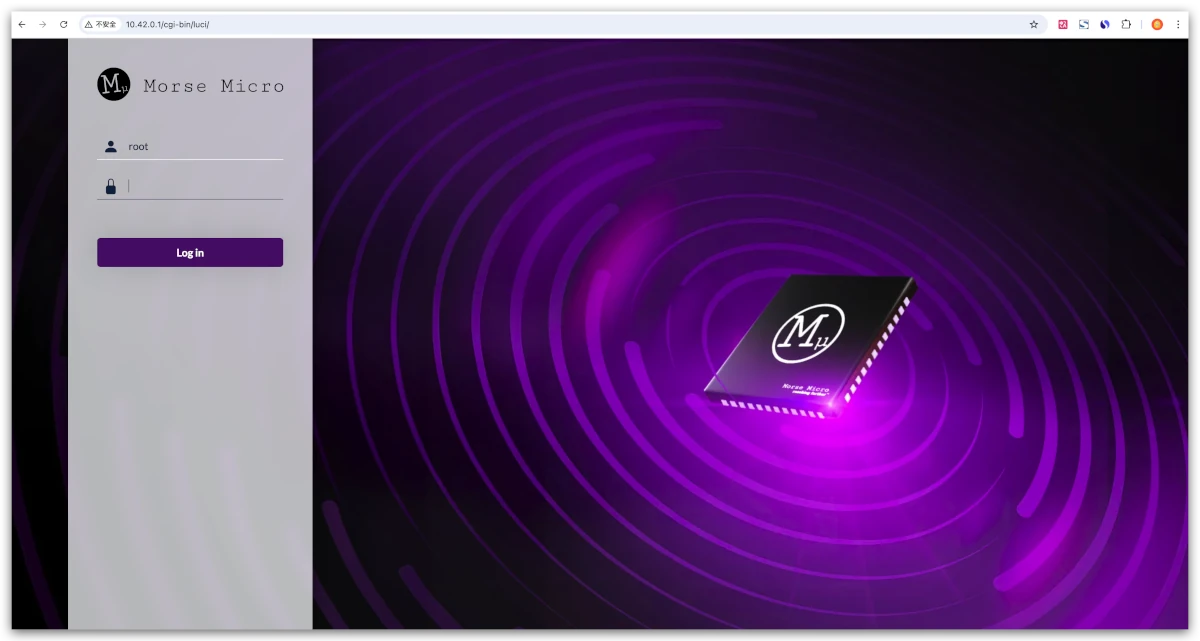Image resolution: width=1200 pixels, height=641 pixels.
Task: Click the chip image in the background
Action: point(810,347)
